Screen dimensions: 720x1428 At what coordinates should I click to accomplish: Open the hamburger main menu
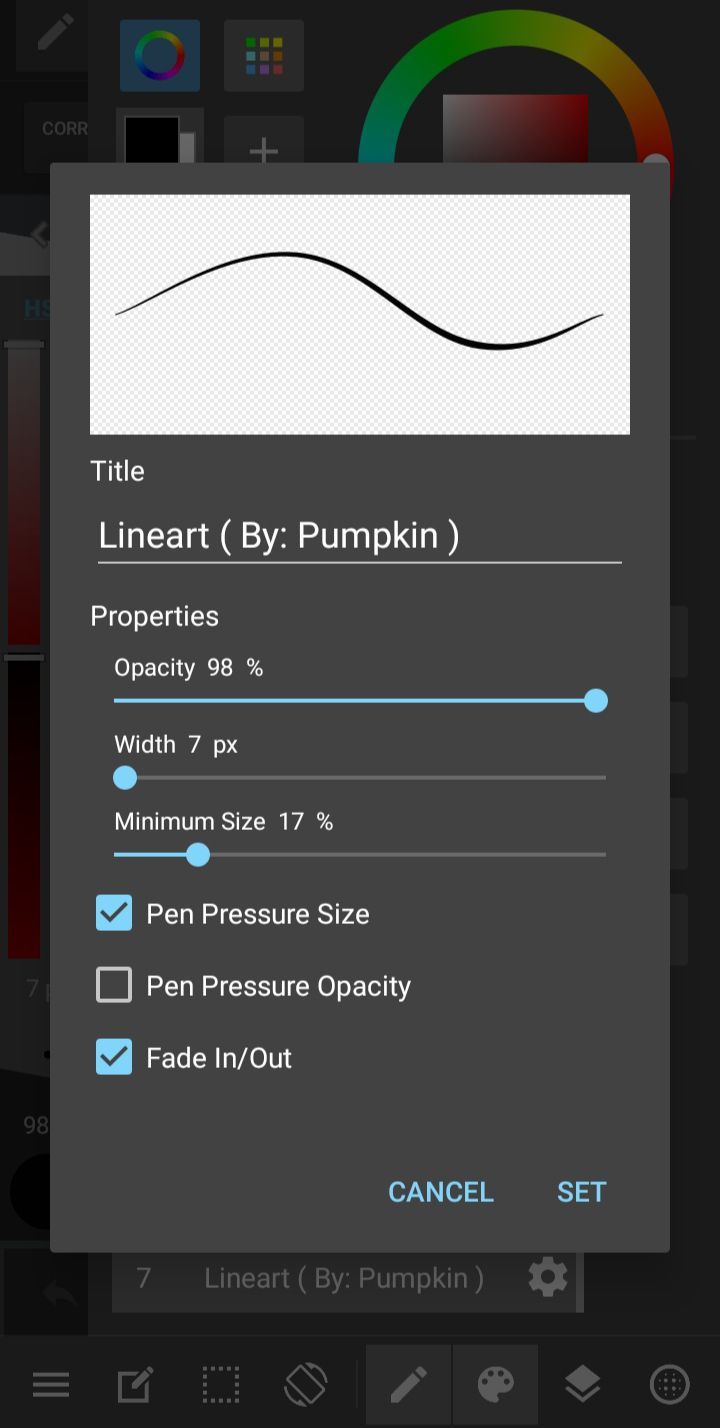[50, 1385]
